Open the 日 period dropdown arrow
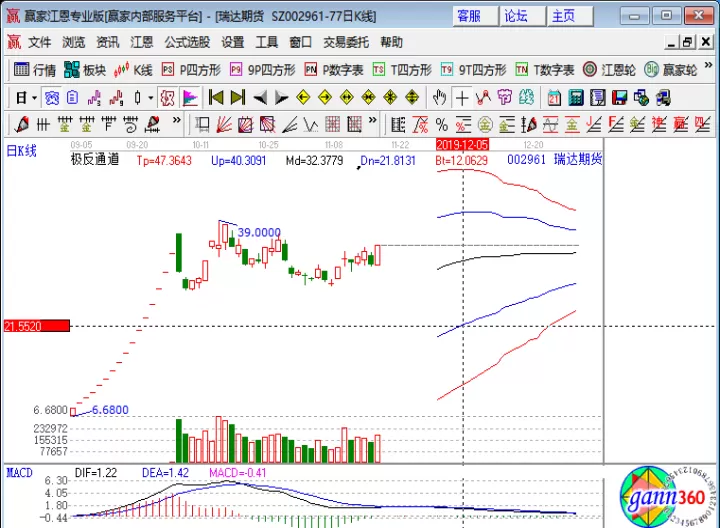 [x=34, y=98]
